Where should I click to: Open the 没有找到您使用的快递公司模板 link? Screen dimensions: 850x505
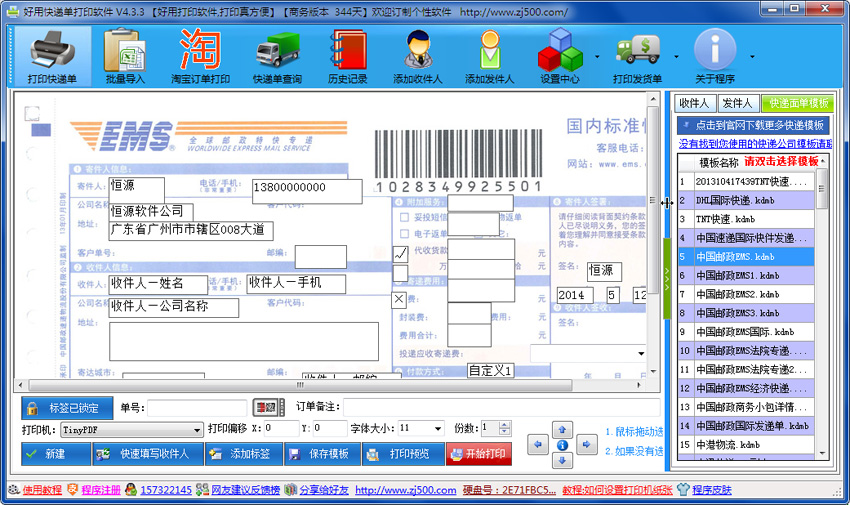coord(755,144)
